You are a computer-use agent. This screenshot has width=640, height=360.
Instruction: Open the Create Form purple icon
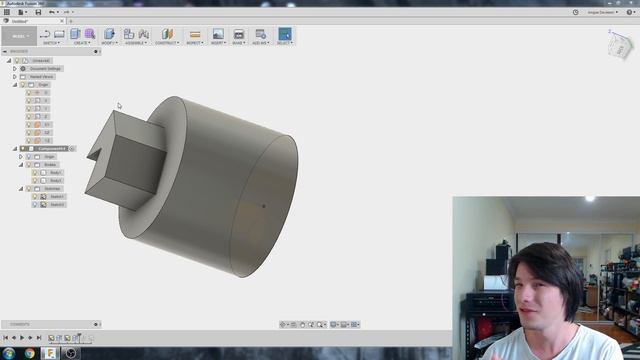click(90, 34)
